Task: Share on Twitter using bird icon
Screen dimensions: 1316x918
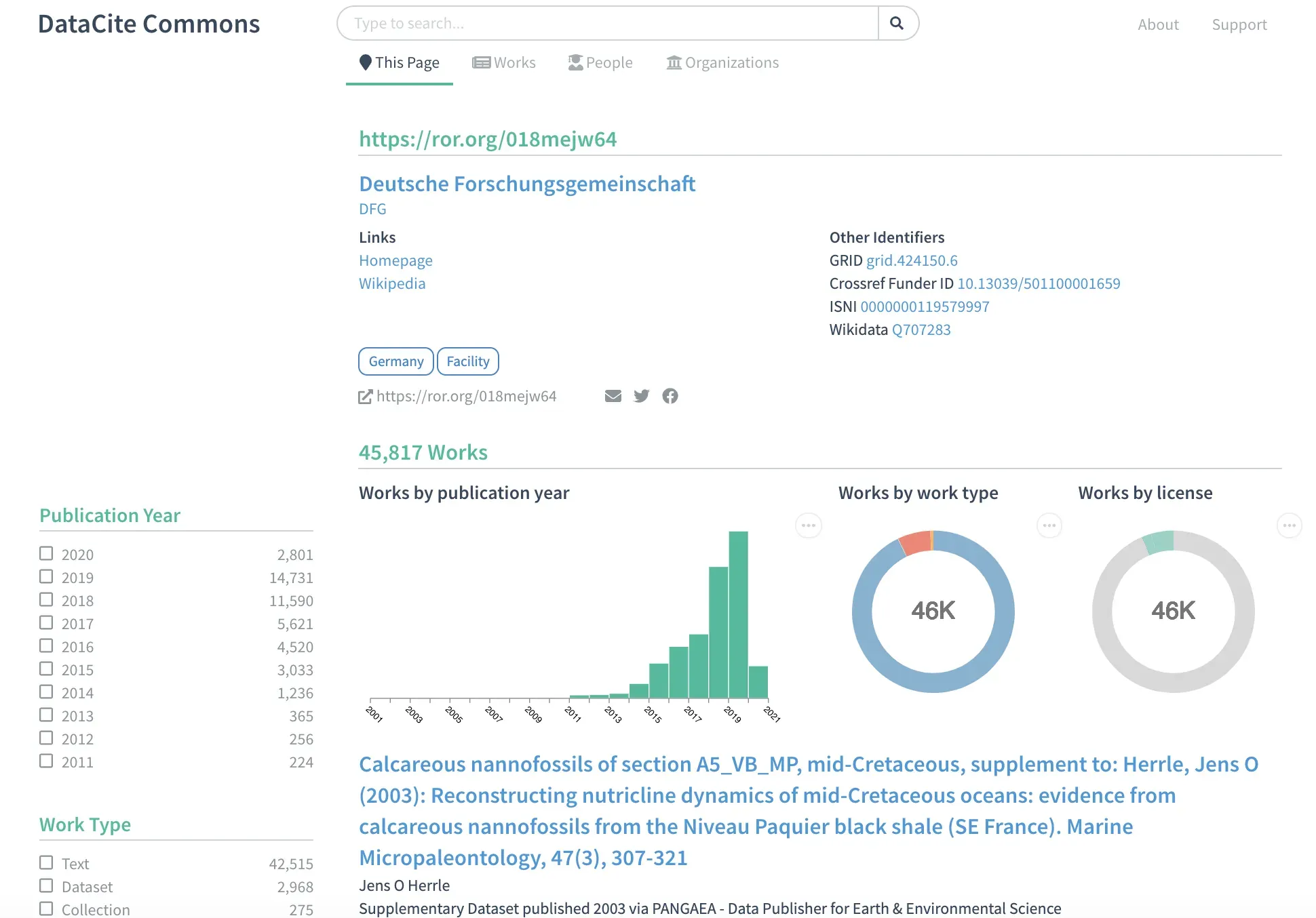Action: coord(641,396)
